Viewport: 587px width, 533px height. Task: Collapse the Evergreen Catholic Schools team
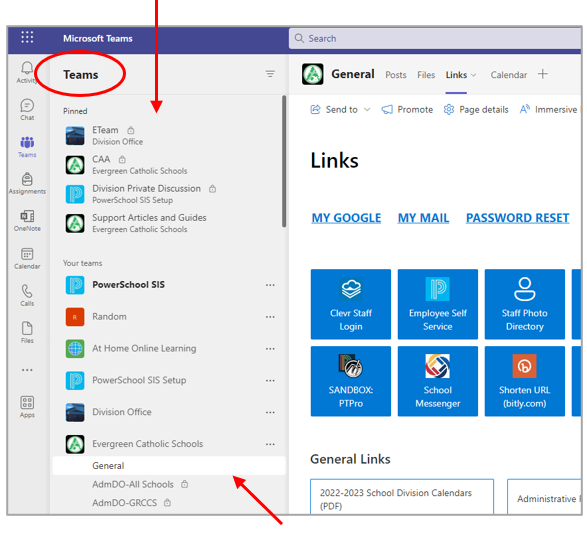pos(147,444)
